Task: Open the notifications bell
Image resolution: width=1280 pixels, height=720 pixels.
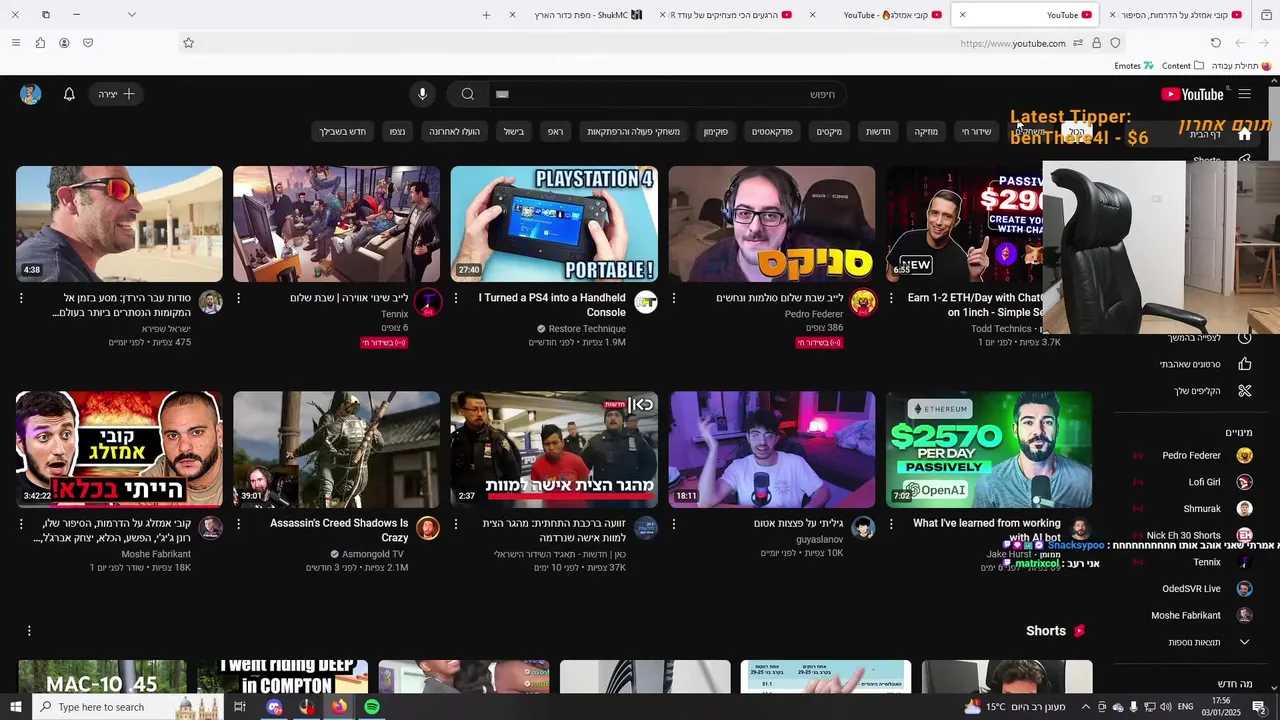Action: click(x=69, y=94)
